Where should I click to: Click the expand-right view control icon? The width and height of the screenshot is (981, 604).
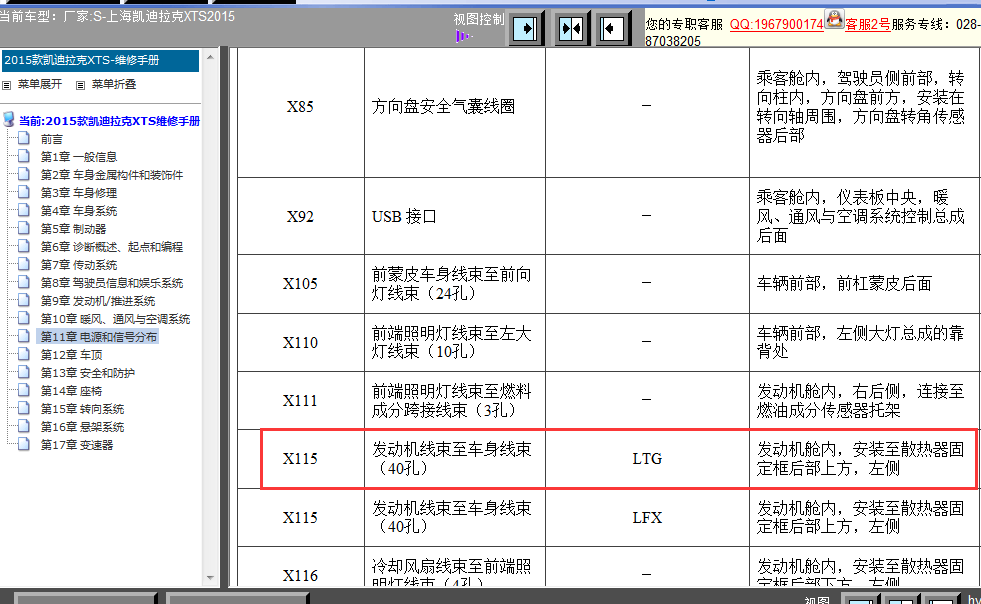click(525, 29)
